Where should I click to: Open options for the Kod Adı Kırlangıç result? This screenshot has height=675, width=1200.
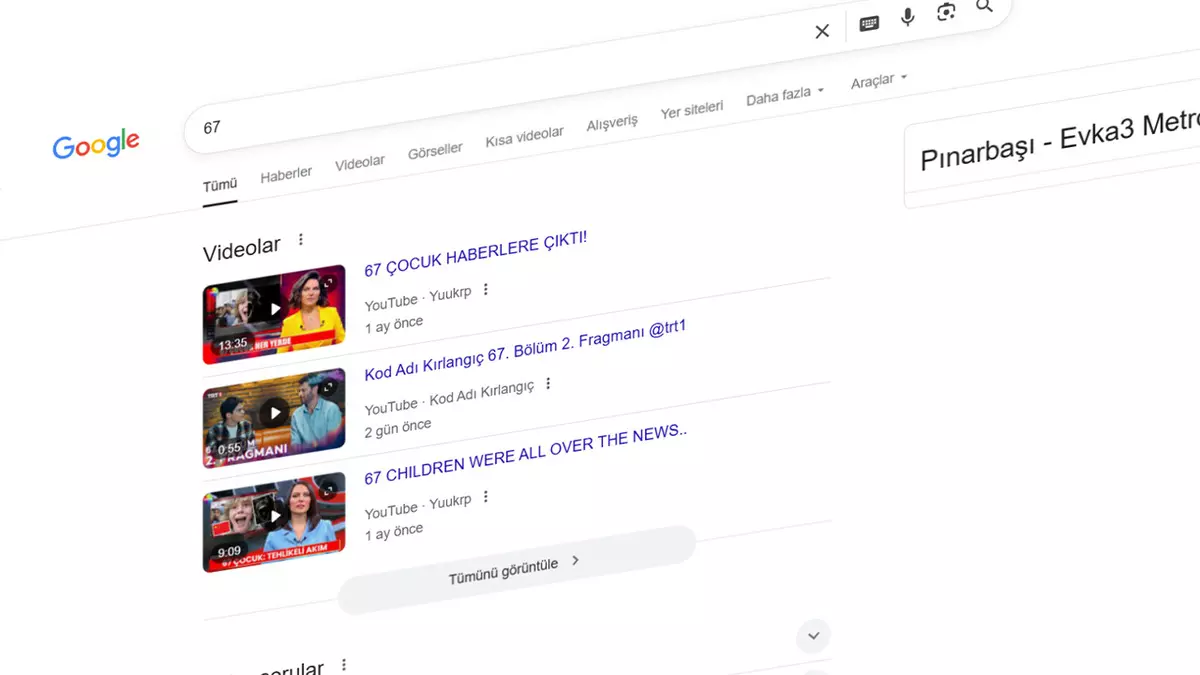point(548,382)
